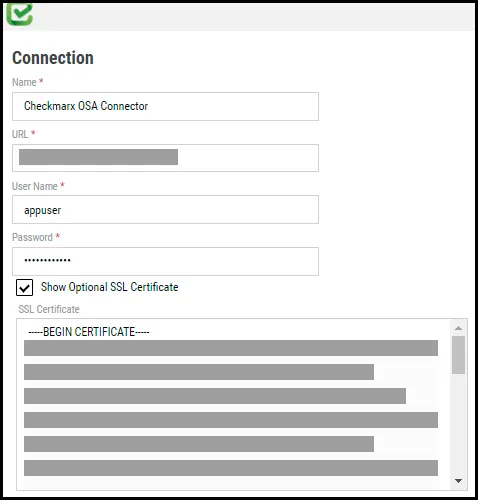This screenshot has height=500, width=478.
Task: Click the BEGIN CERTIFICATE line of text
Action: click(89, 332)
